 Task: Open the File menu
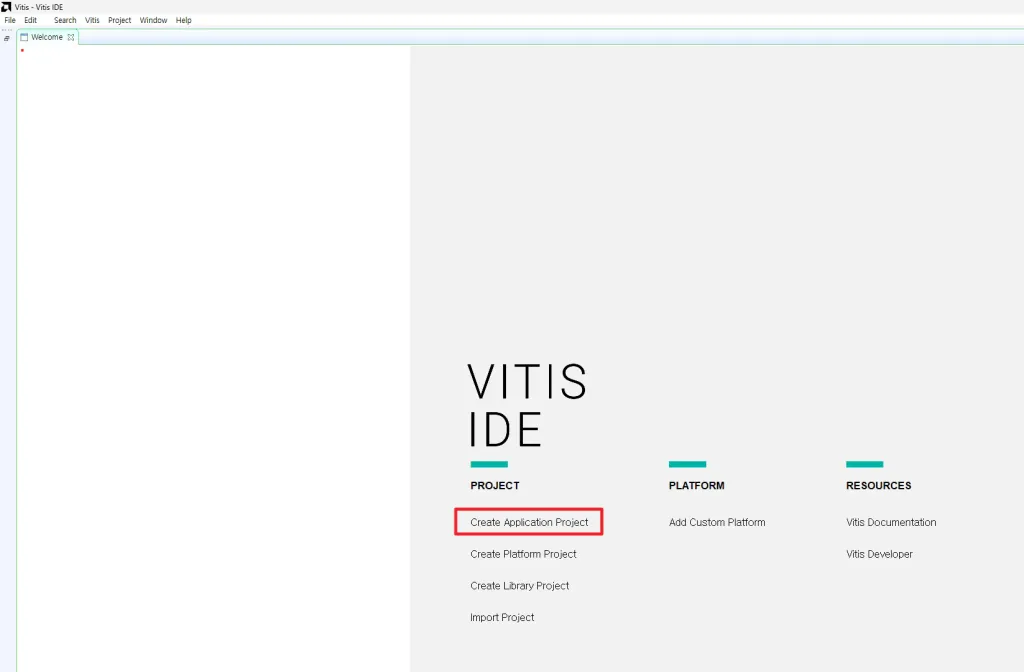pos(10,20)
